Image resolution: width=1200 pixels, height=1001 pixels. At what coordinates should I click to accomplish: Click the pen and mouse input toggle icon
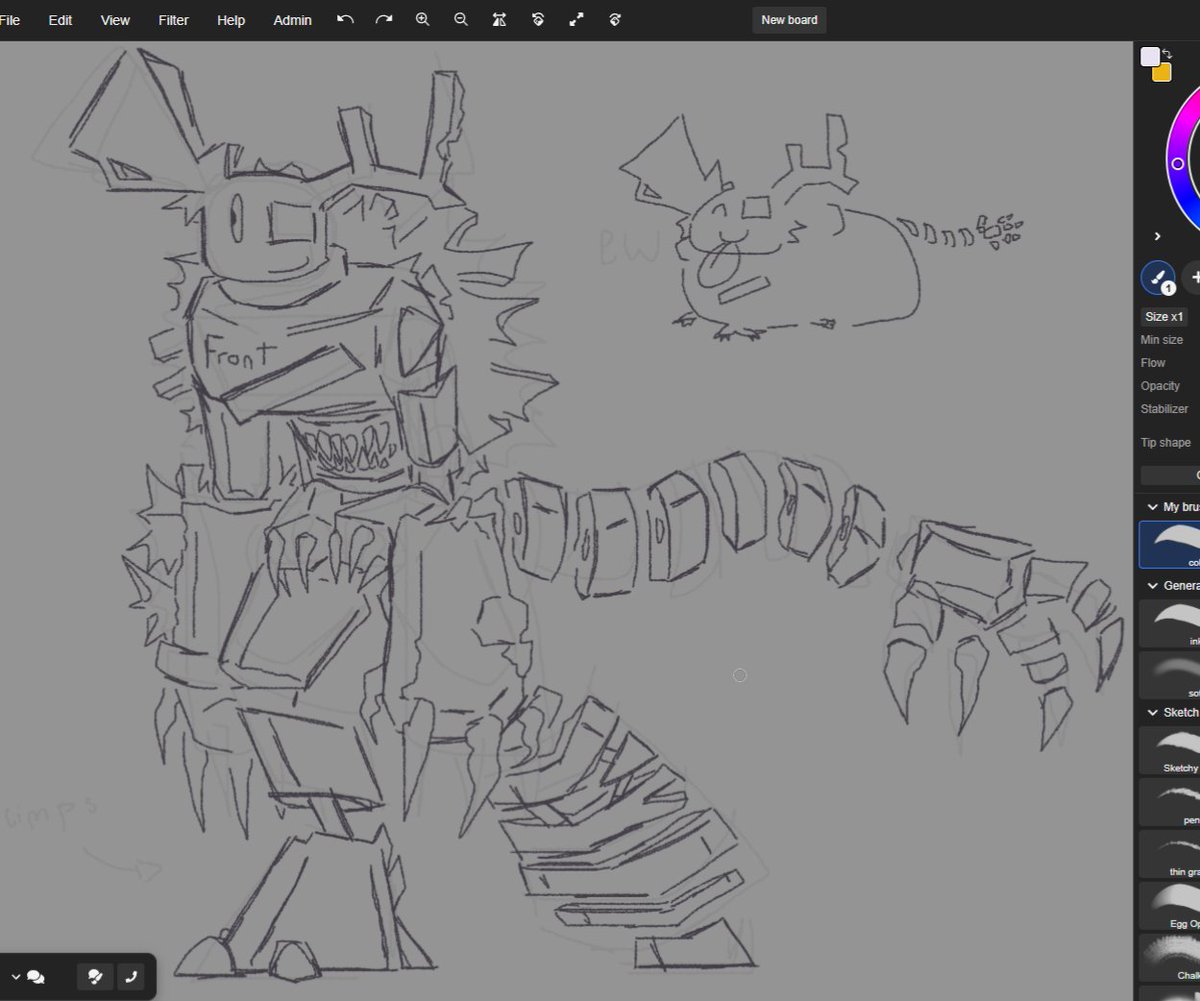95,977
